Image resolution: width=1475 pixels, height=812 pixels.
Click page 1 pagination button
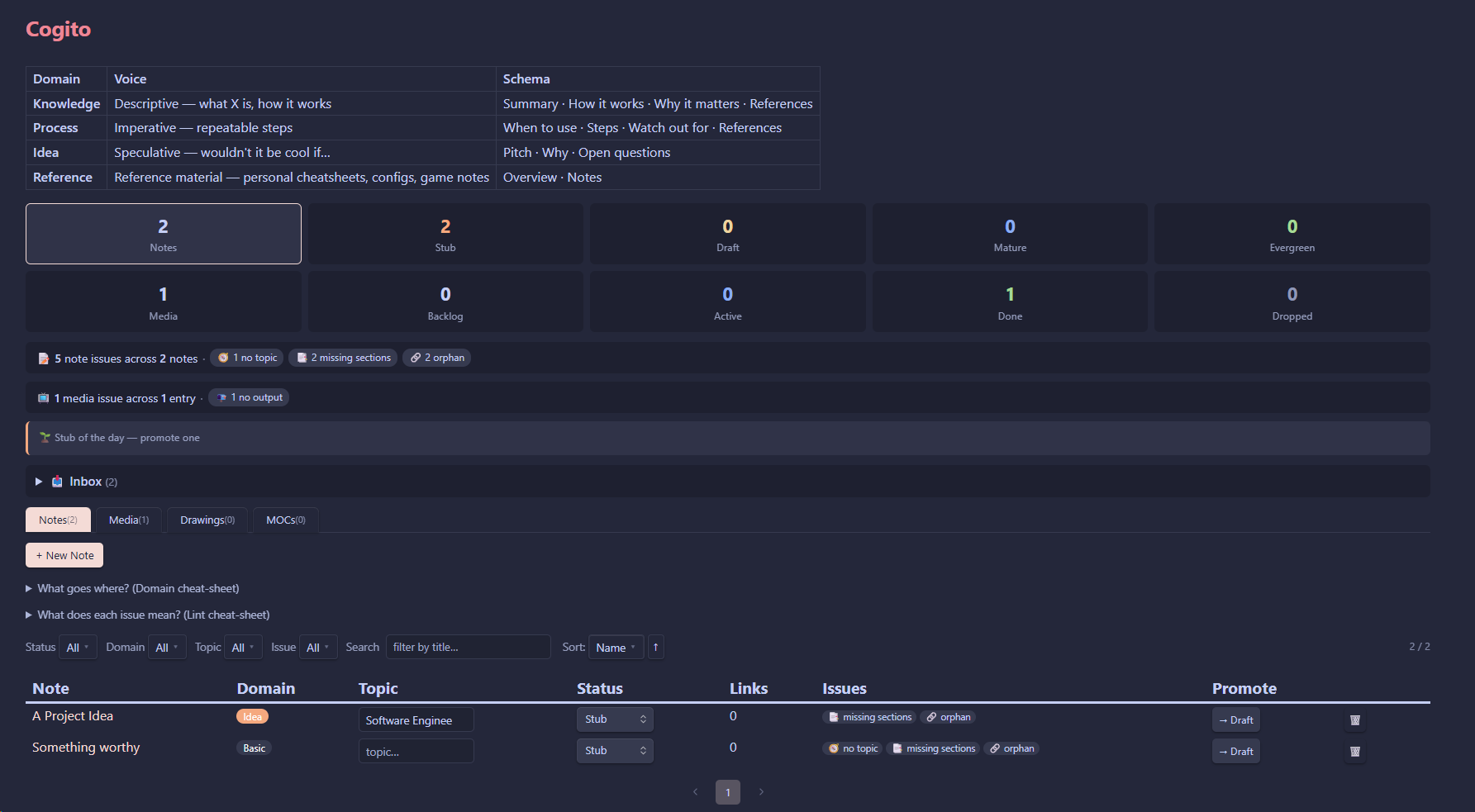click(728, 792)
